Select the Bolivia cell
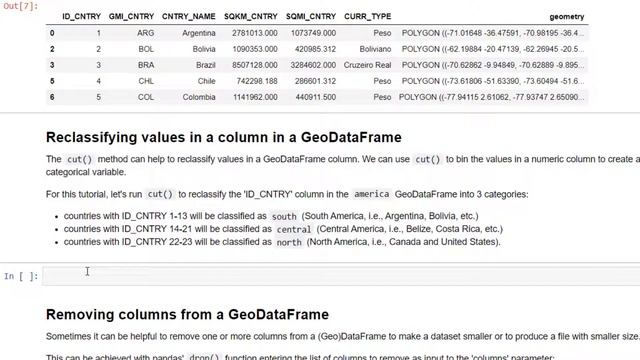 click(x=204, y=49)
